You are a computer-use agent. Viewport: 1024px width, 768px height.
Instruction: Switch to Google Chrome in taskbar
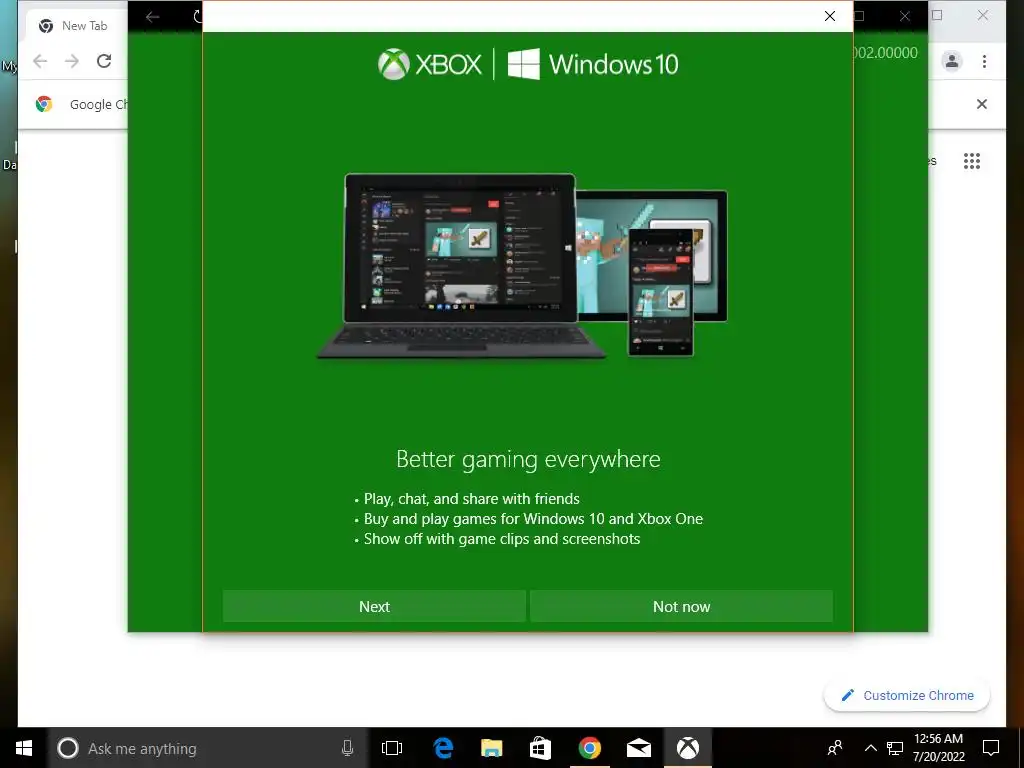click(x=589, y=748)
